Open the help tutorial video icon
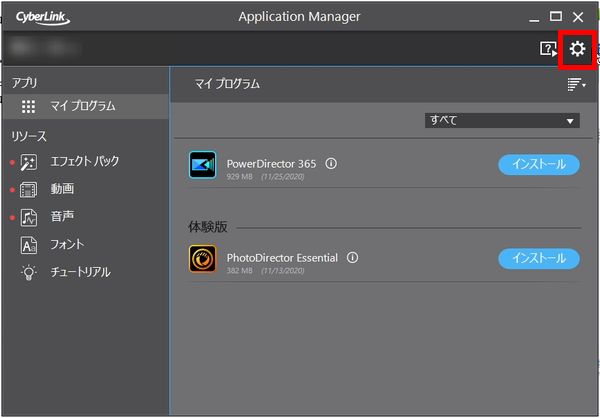The height and width of the screenshot is (418, 600). (548, 49)
